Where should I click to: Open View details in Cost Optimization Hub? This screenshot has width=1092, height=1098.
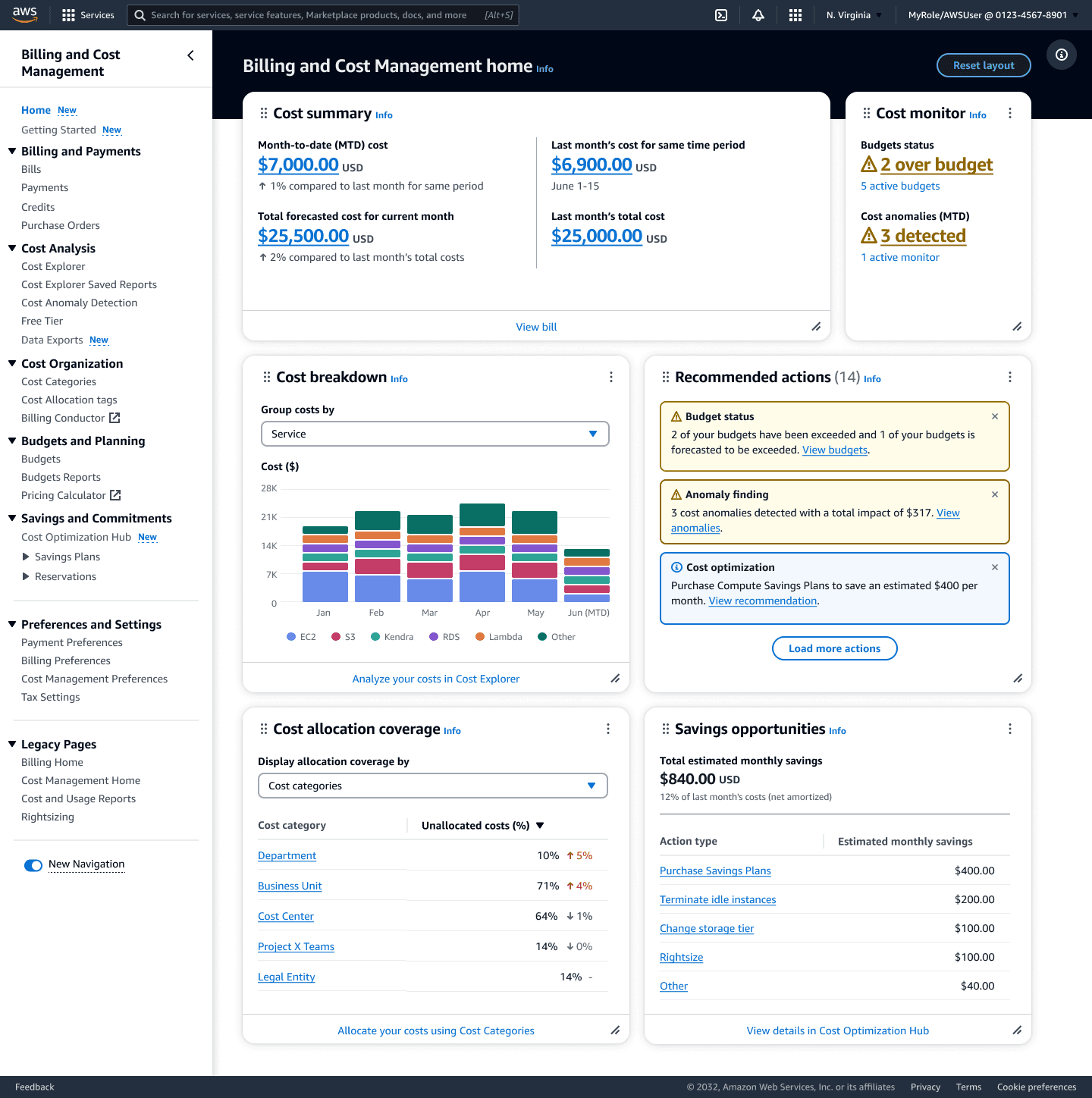tap(838, 1031)
